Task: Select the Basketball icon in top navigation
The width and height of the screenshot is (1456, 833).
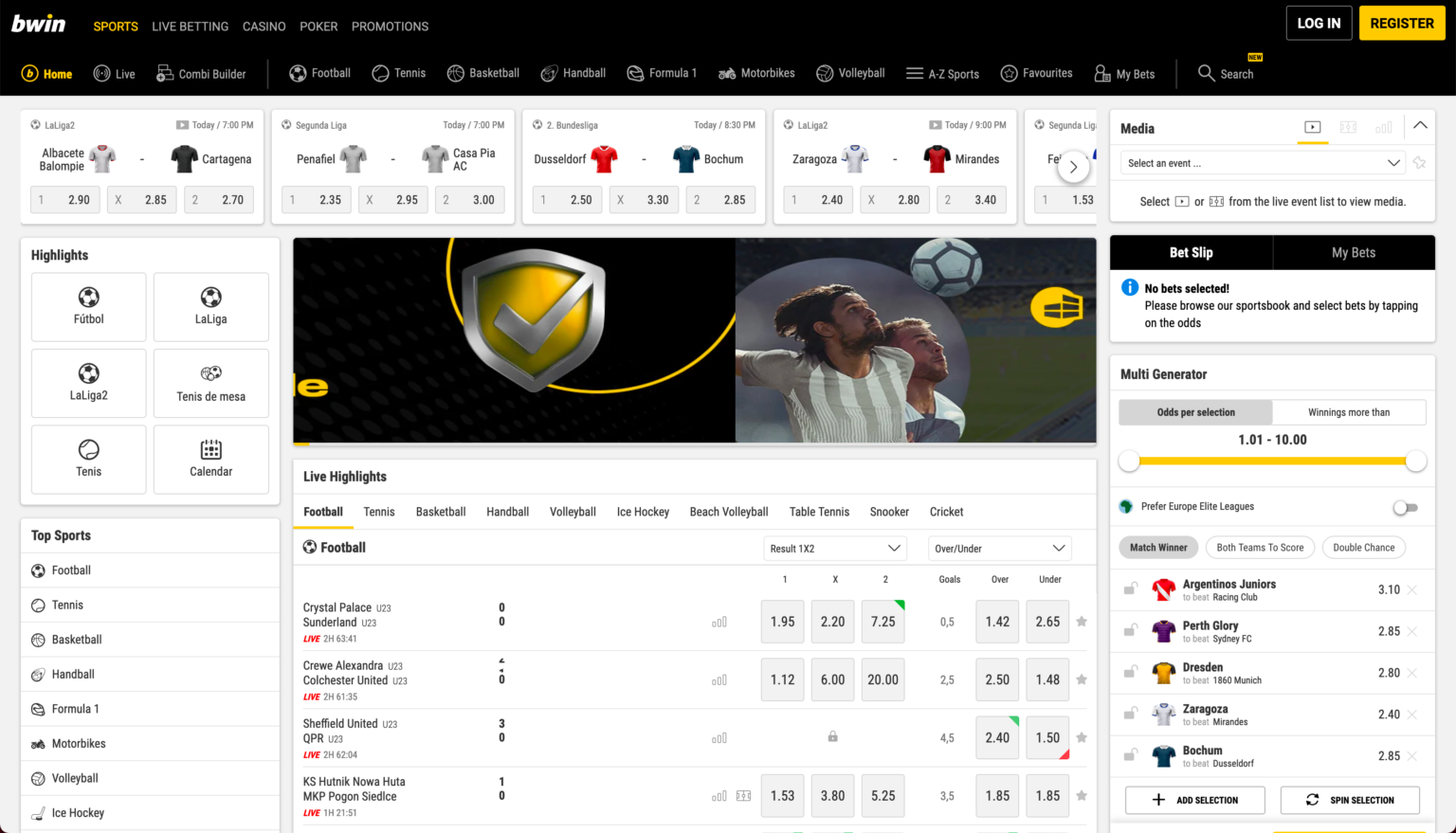Action: (456, 73)
